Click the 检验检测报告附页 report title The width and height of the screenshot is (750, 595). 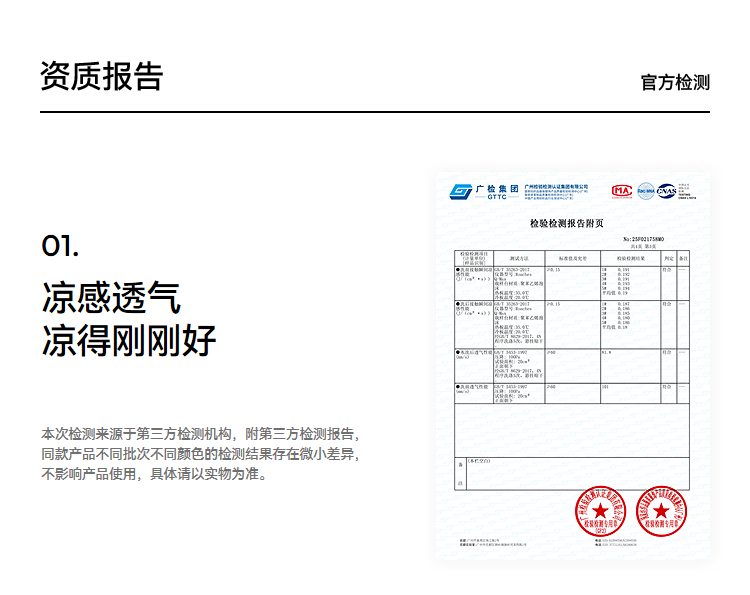click(x=567, y=223)
